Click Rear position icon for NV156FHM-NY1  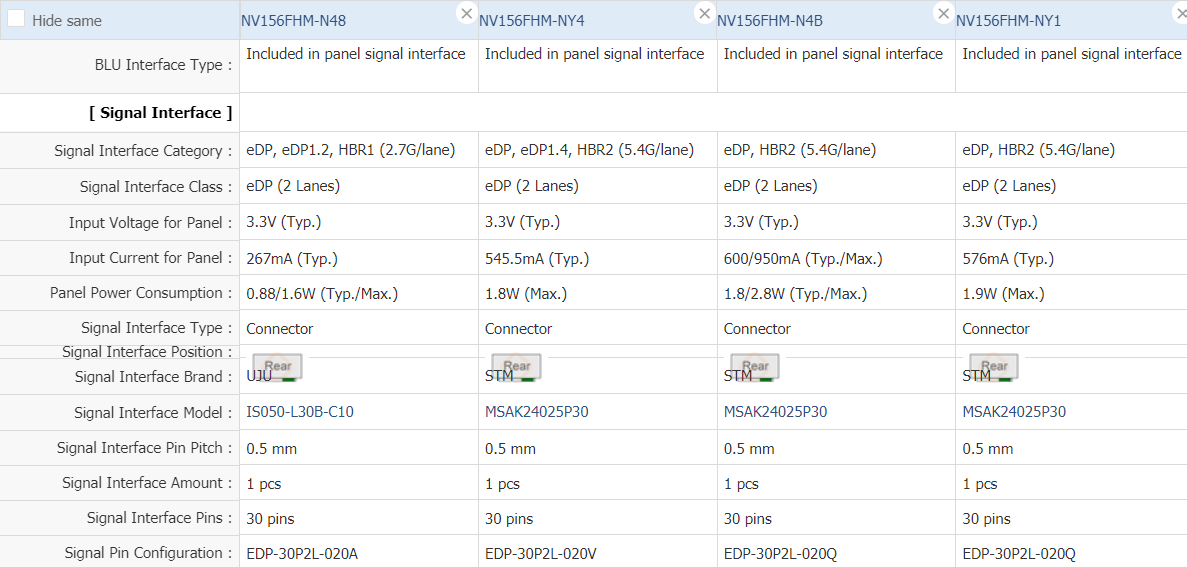tap(994, 367)
